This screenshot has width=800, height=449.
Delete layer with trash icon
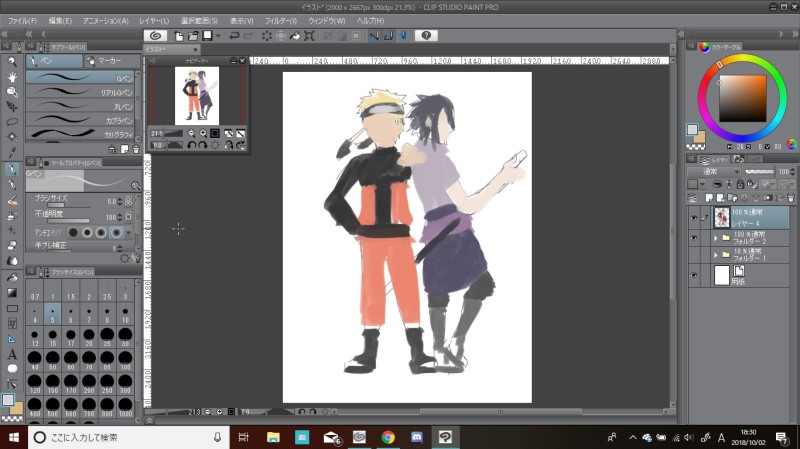pyautogui.click(x=791, y=197)
